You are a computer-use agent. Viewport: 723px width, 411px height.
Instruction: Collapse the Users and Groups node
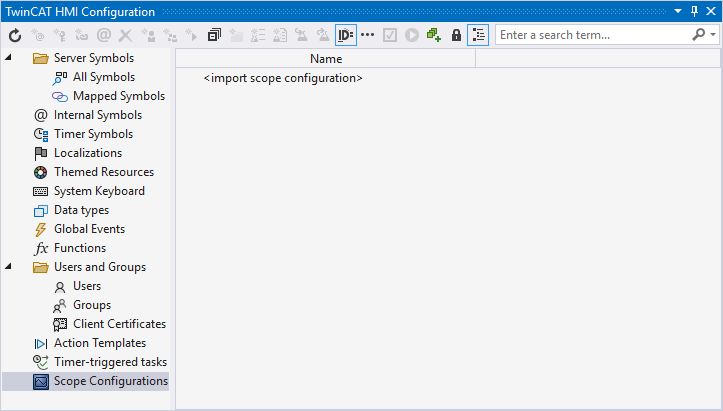[x=8, y=266]
